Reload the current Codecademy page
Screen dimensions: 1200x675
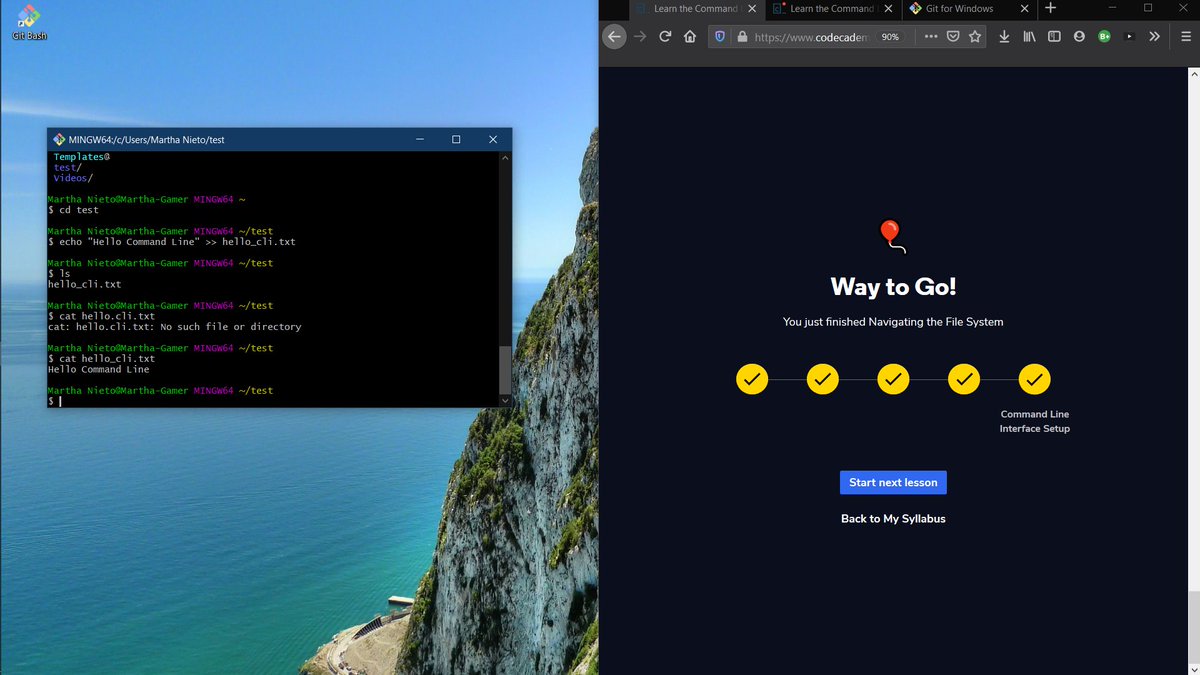click(x=665, y=36)
